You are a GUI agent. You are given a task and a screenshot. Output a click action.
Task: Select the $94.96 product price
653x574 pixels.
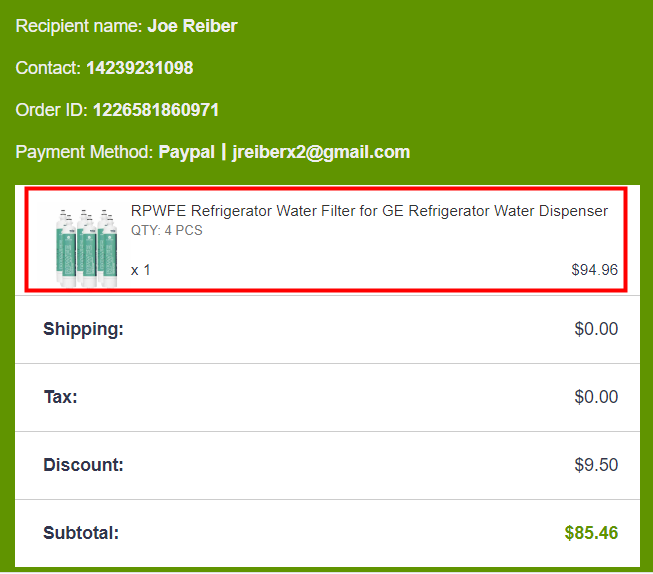point(594,269)
